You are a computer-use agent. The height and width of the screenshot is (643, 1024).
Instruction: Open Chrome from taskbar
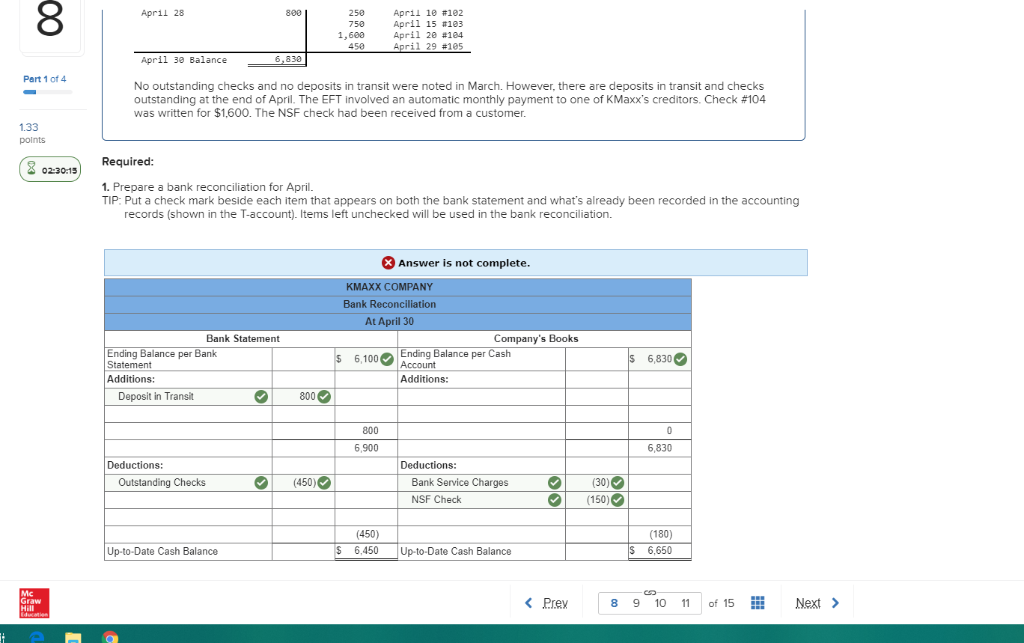[x=110, y=637]
